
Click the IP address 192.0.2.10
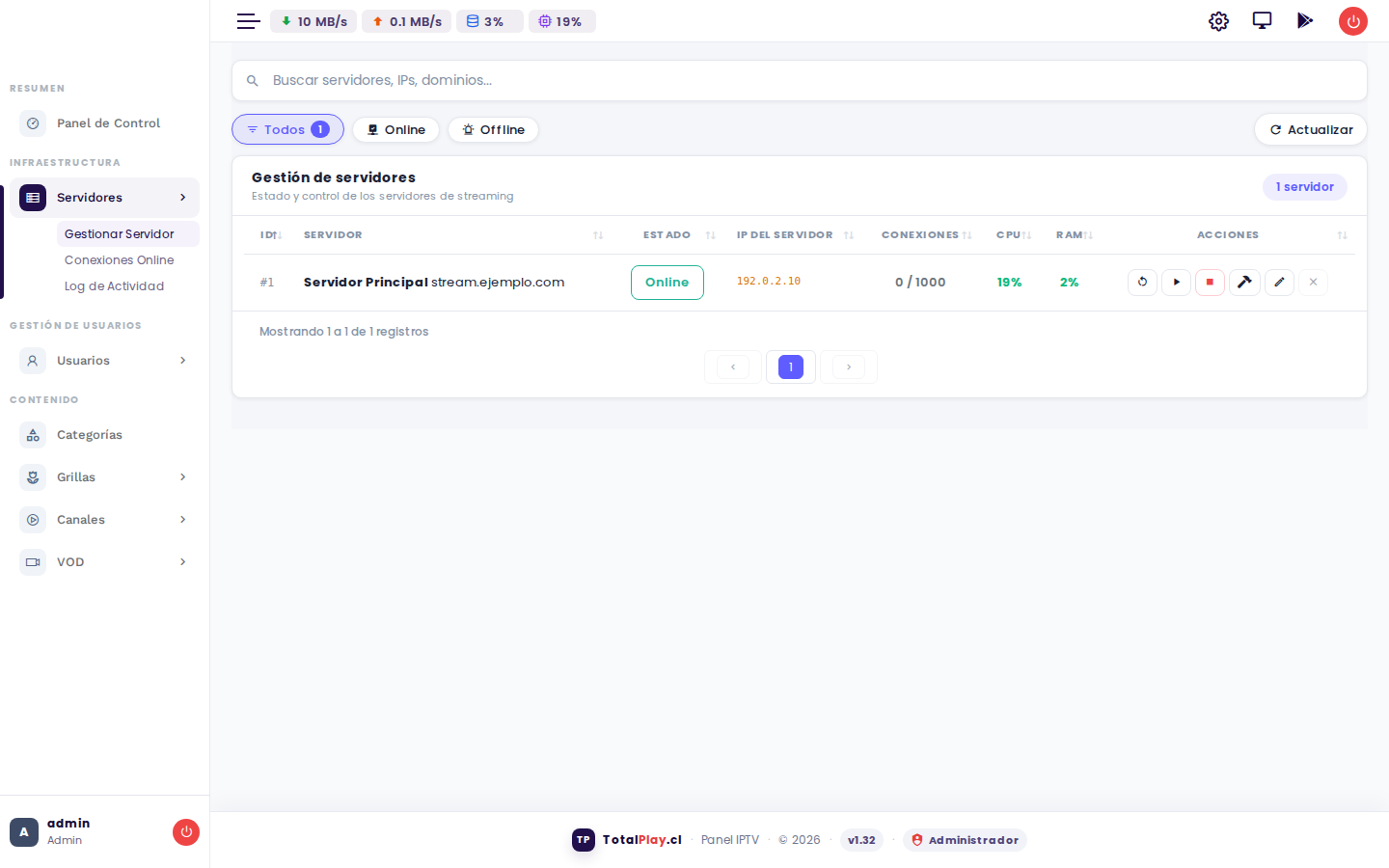[769, 282]
